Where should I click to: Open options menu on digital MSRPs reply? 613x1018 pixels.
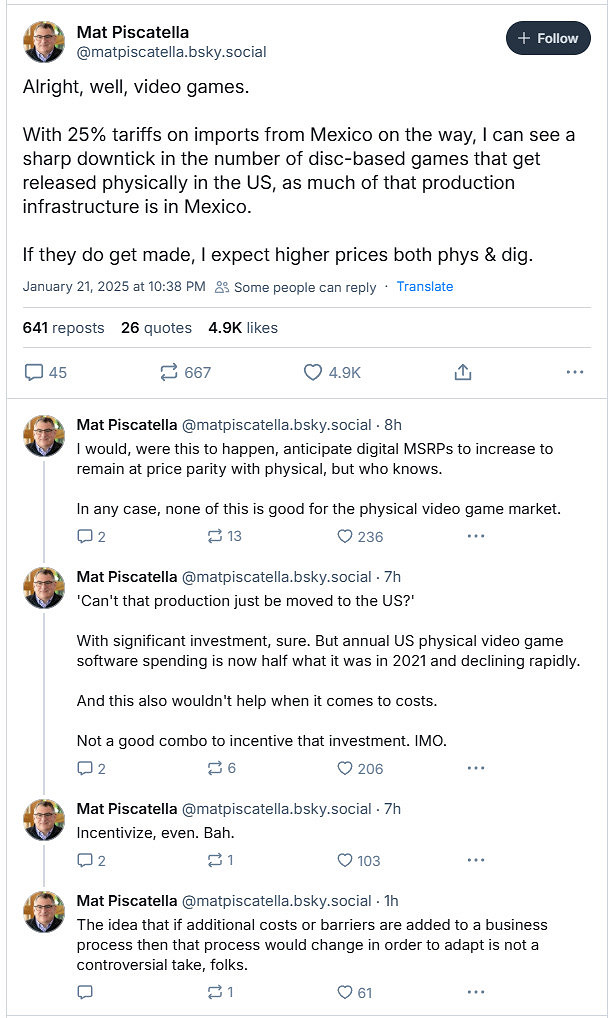pos(476,536)
